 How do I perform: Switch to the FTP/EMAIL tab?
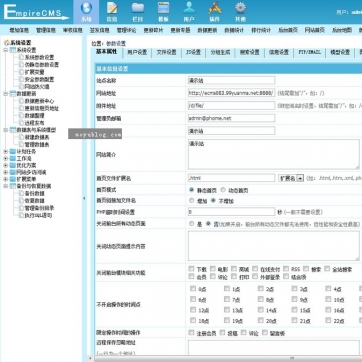click(309, 53)
